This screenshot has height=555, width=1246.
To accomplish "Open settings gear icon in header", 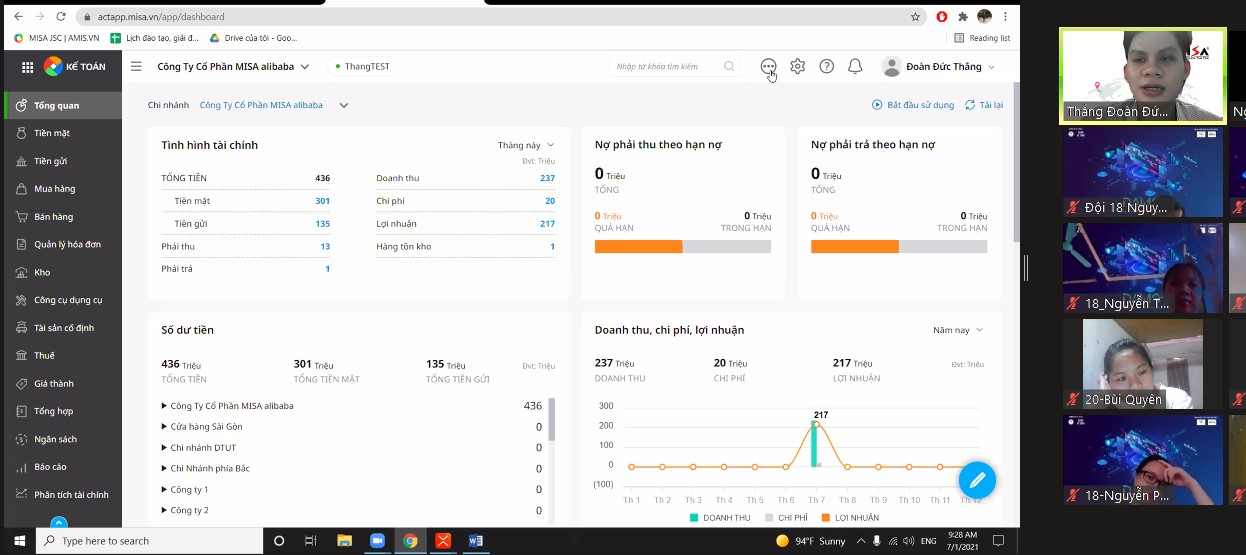I will (797, 67).
